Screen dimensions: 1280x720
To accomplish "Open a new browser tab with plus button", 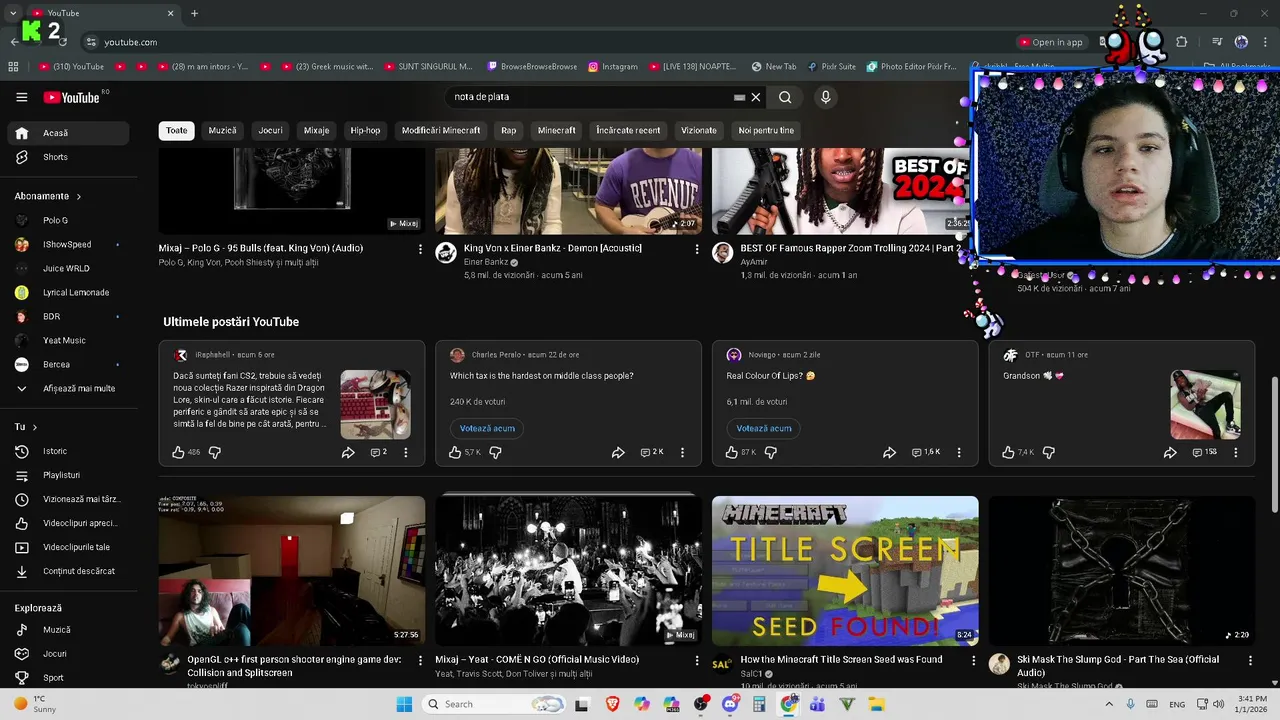I will coord(194,13).
